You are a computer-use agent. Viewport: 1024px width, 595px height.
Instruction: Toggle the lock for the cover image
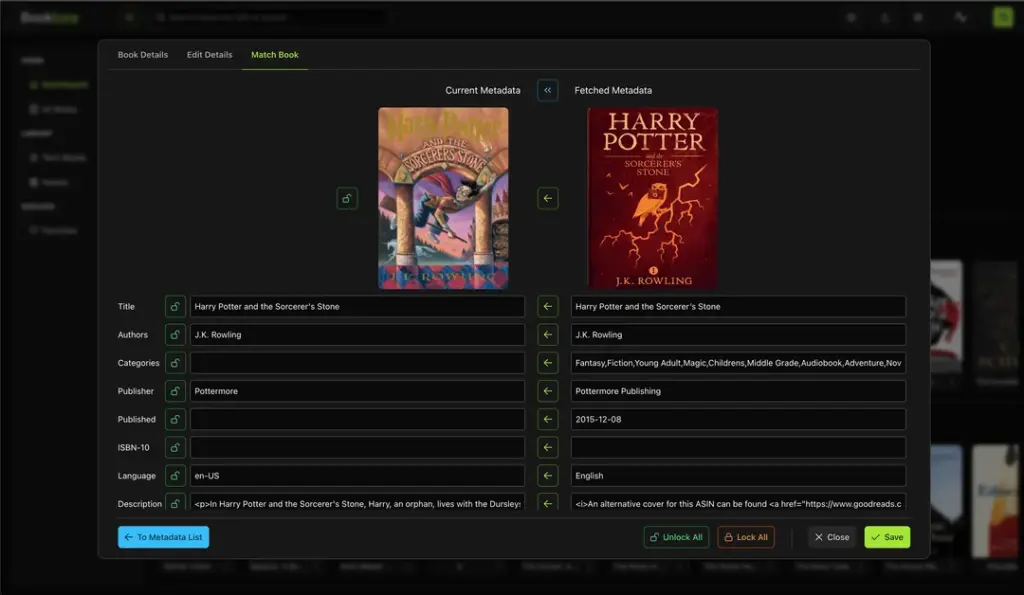(347, 199)
